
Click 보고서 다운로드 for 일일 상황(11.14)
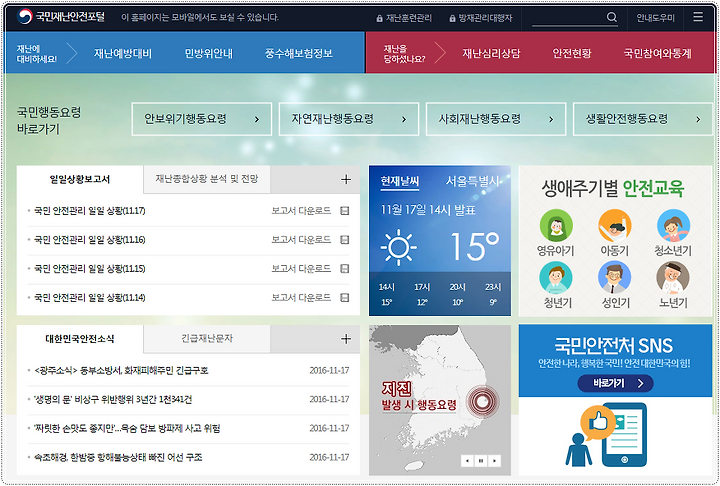click(x=301, y=298)
